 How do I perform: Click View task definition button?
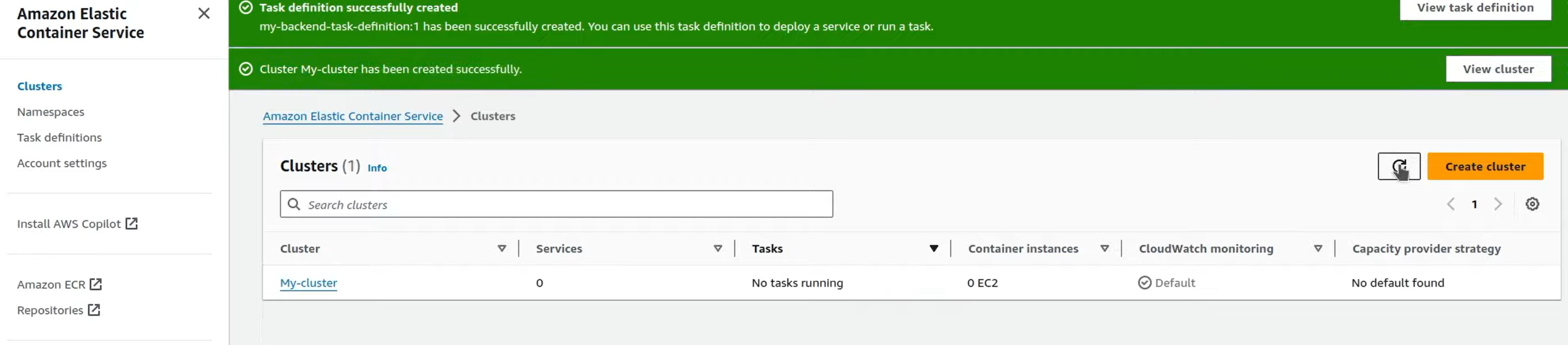point(1475,8)
